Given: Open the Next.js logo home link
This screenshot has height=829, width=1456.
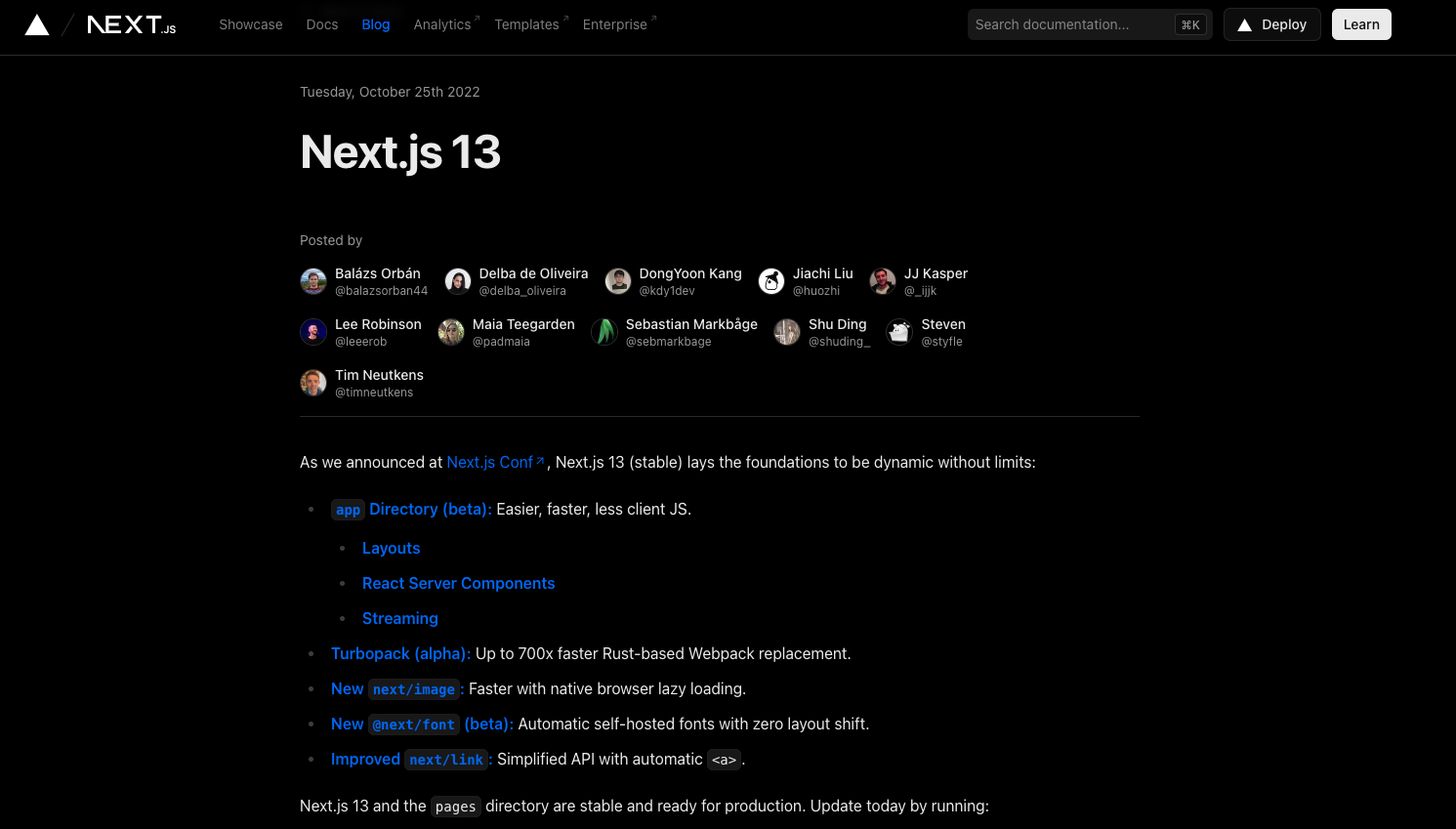Looking at the screenshot, I should click(132, 24).
